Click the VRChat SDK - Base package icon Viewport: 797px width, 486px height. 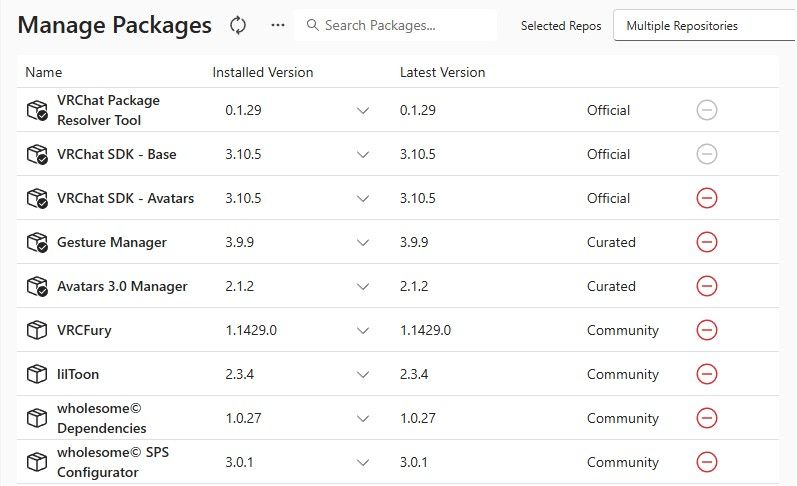[x=37, y=155]
